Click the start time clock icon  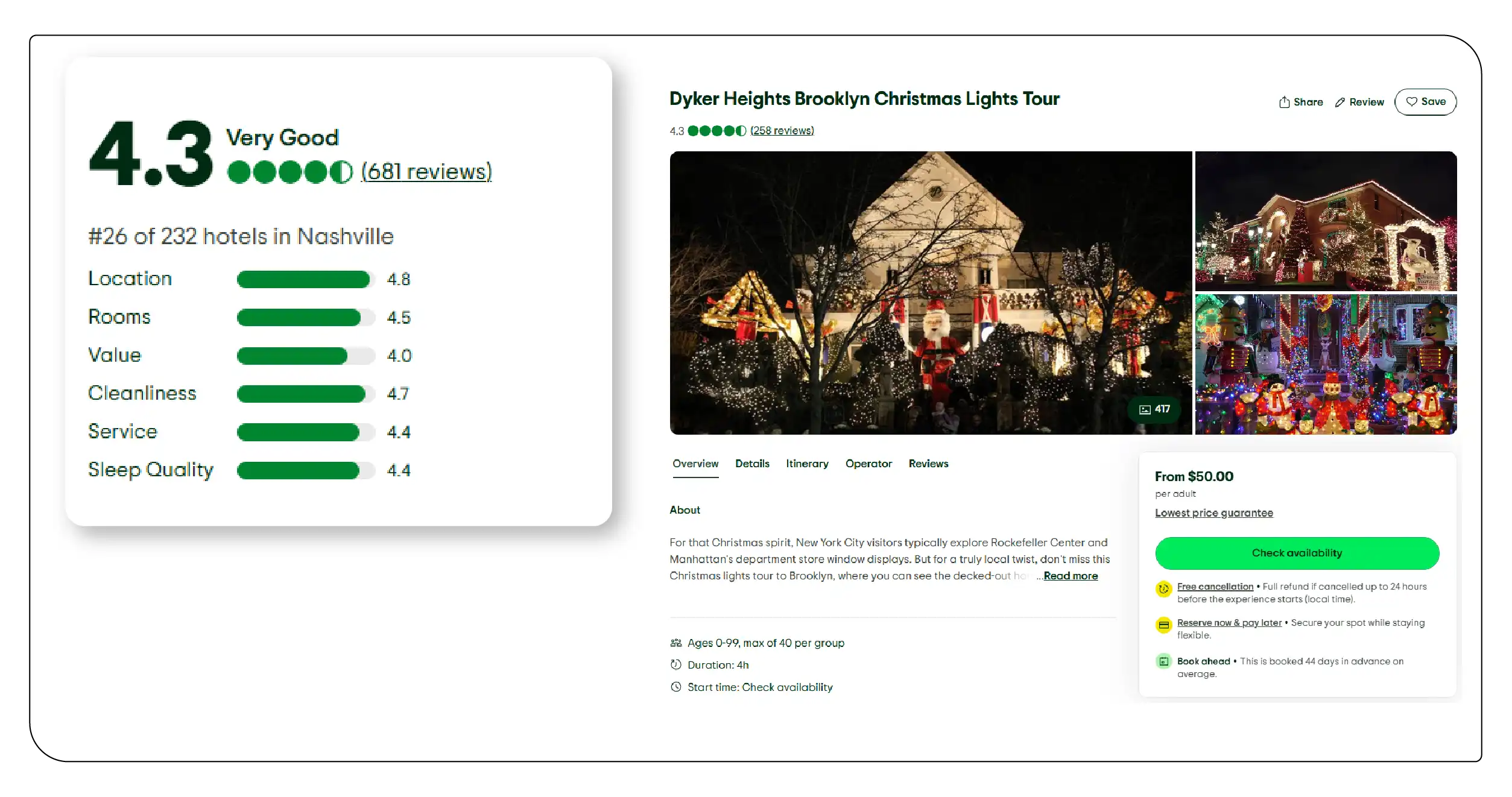677,687
